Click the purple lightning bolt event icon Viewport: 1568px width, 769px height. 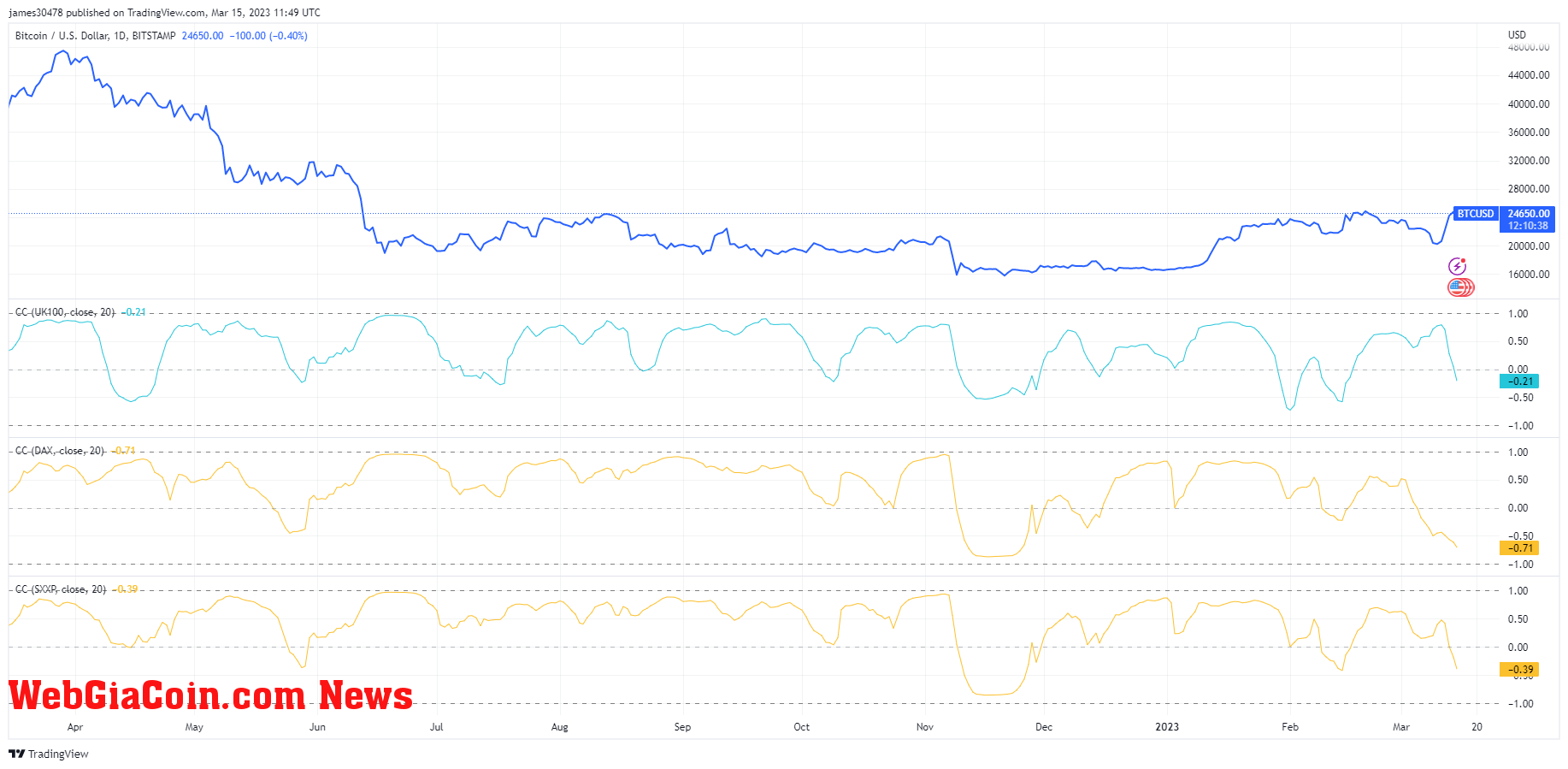1457,267
